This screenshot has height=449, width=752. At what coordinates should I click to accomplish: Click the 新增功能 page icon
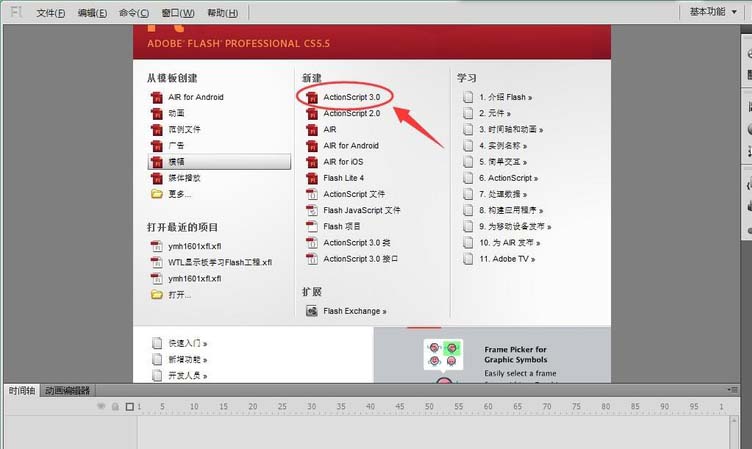[157, 359]
